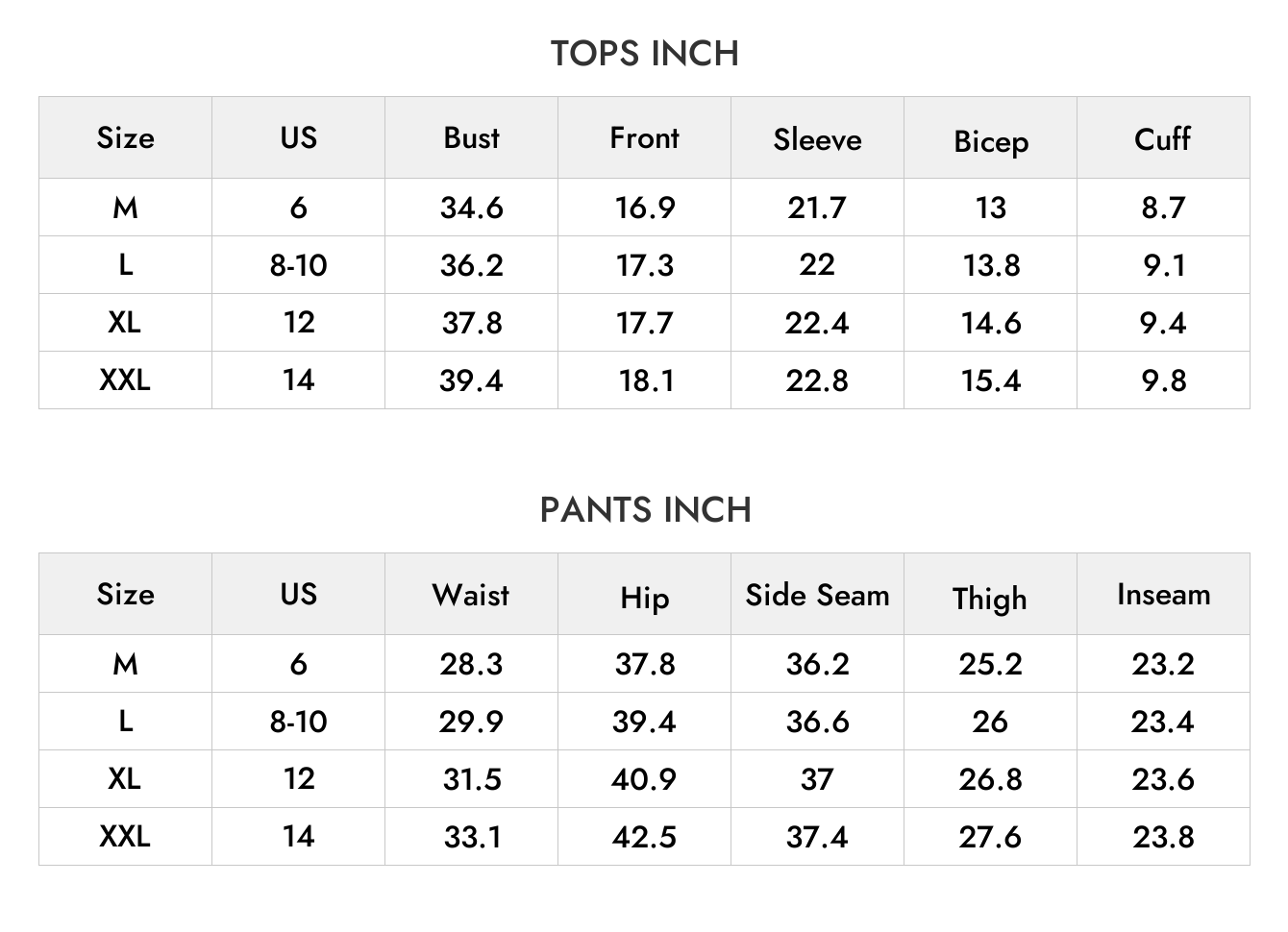Click the Thigh column header
The height and width of the screenshot is (932, 1288).
(x=990, y=599)
